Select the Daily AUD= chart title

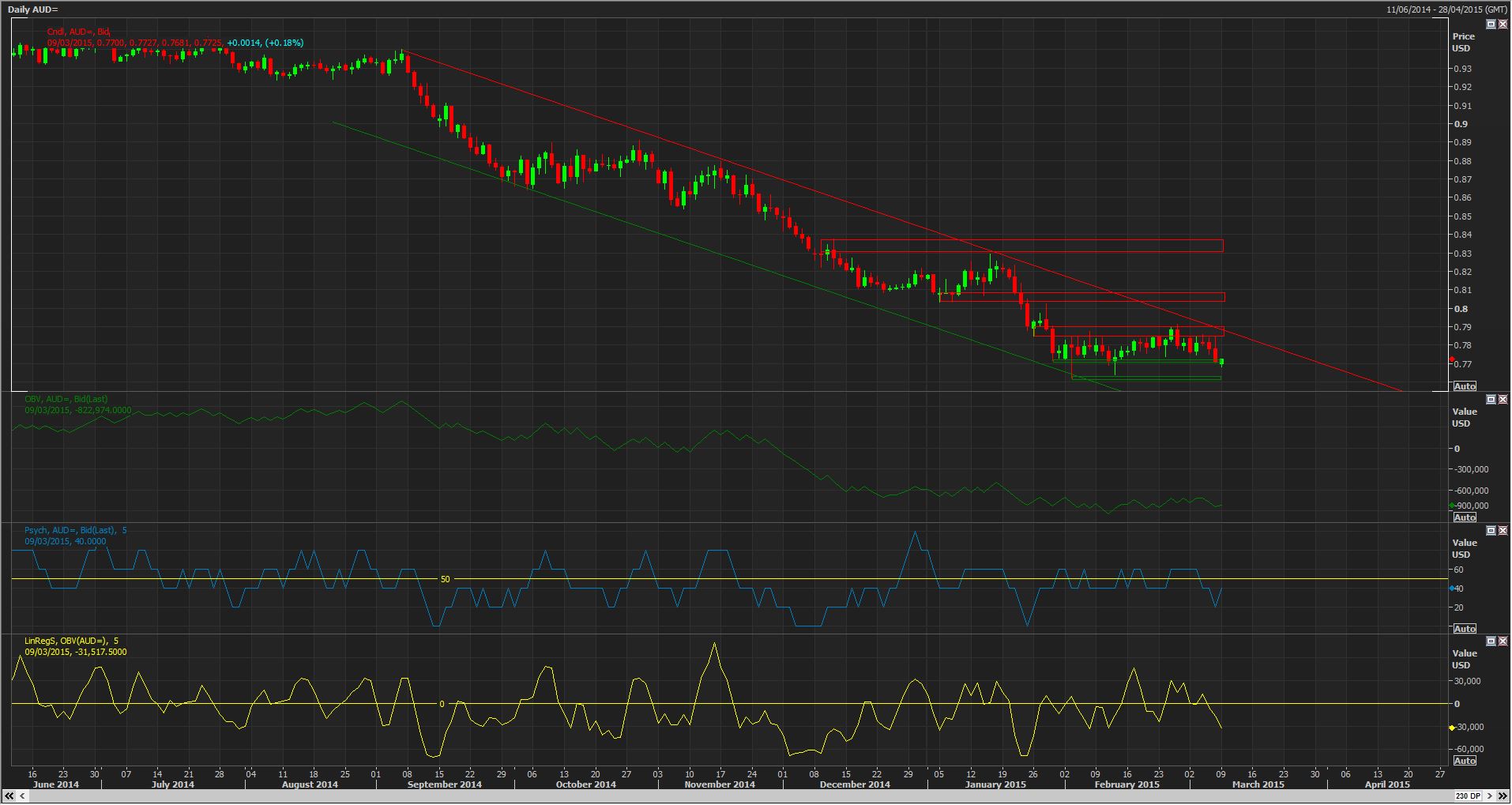(x=33, y=9)
